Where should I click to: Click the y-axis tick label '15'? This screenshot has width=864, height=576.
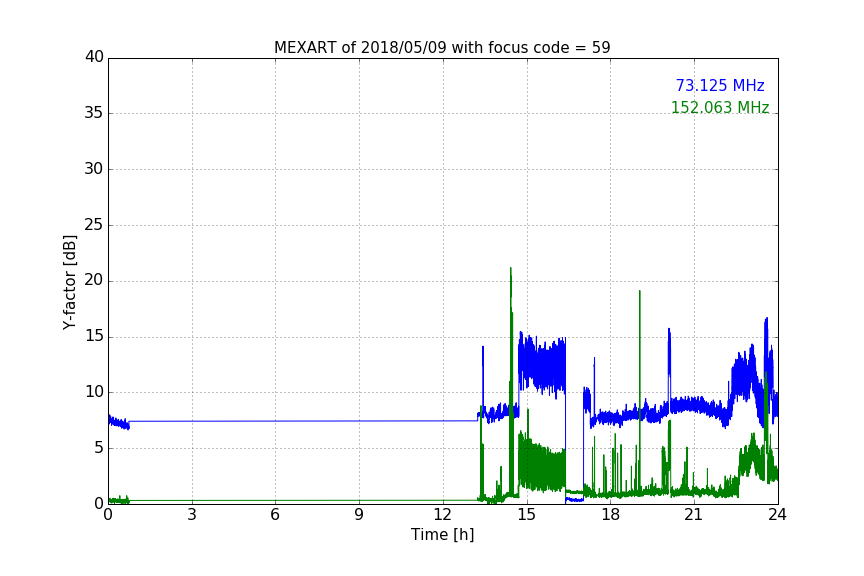94,336
